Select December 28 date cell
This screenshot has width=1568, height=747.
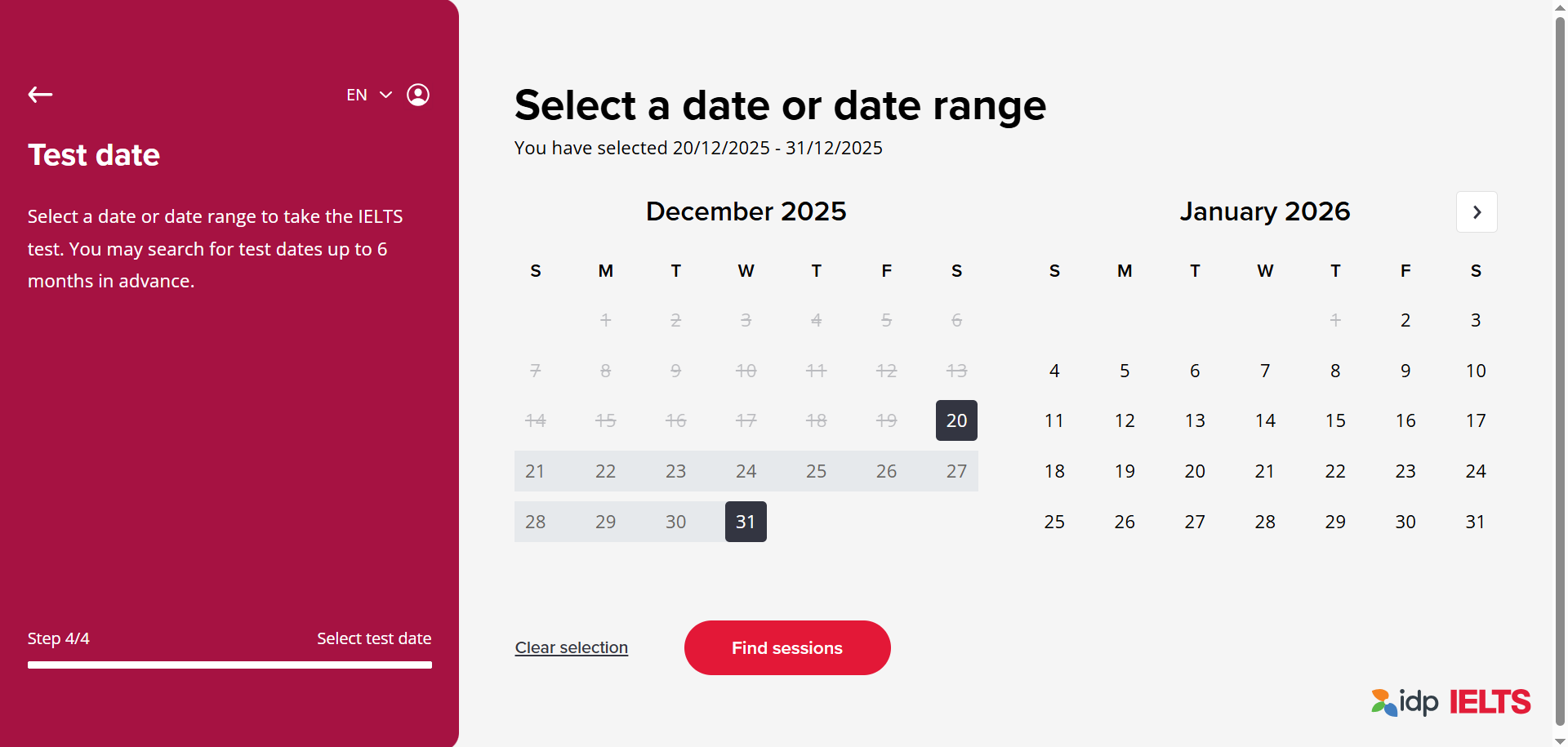(x=535, y=522)
